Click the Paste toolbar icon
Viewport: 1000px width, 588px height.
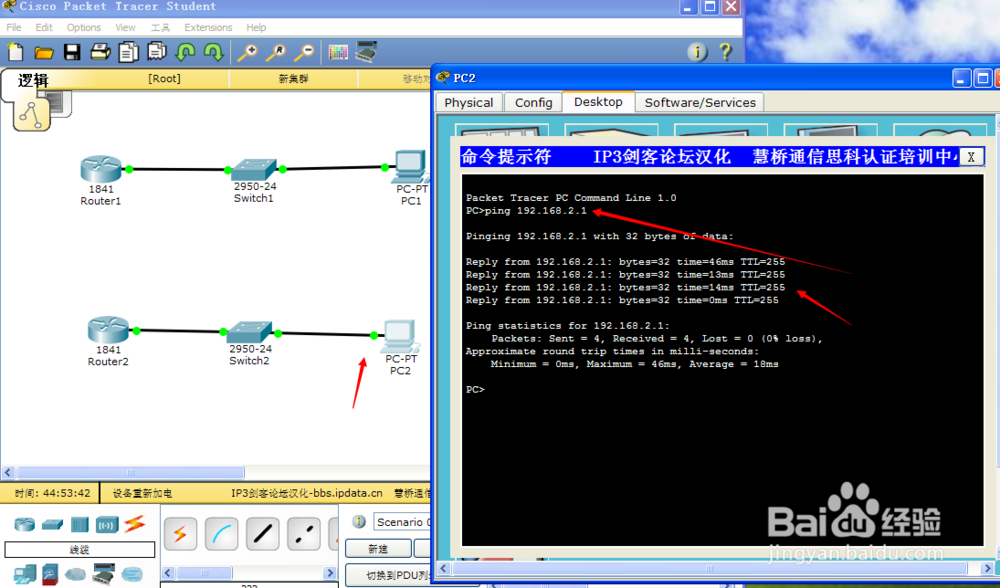156,52
